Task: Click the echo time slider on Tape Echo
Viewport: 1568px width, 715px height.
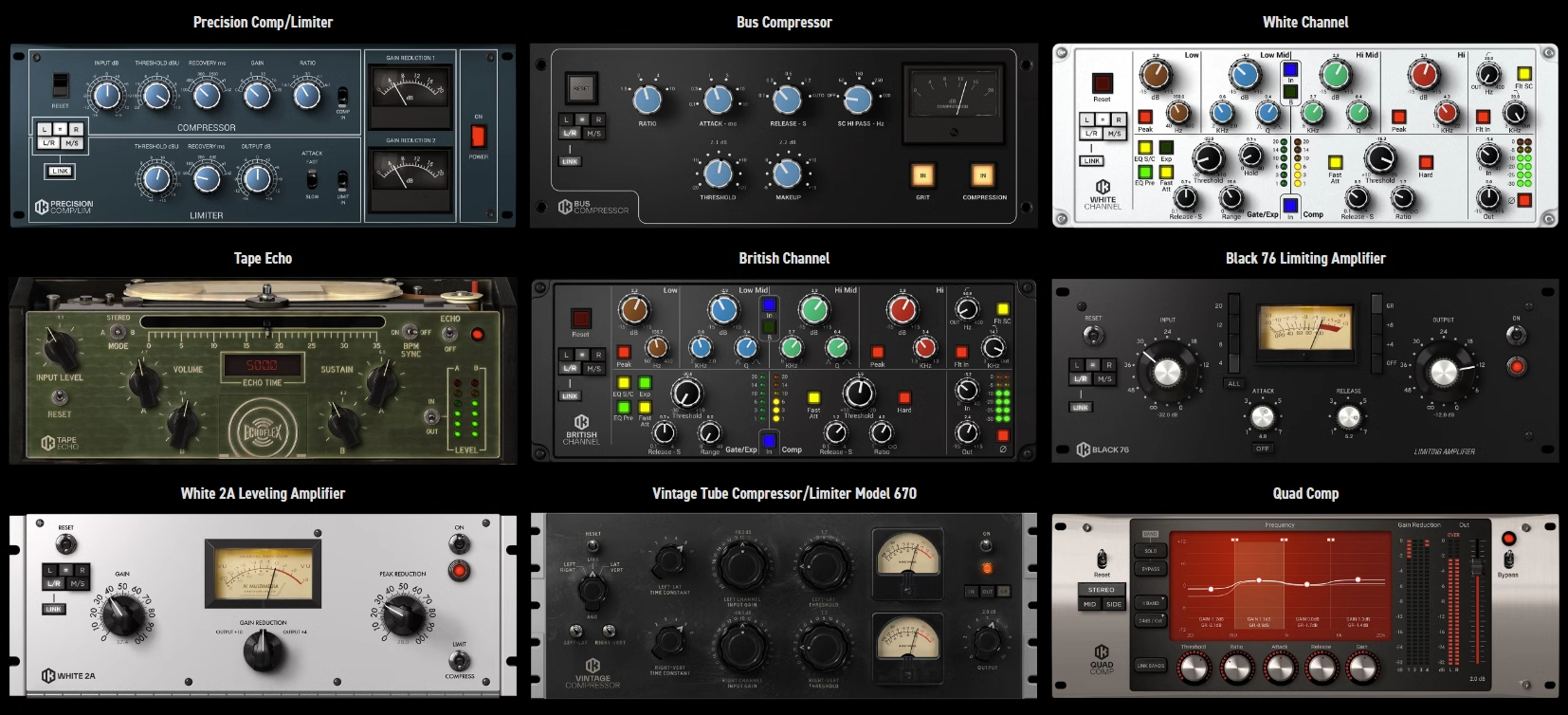Action: click(x=264, y=323)
